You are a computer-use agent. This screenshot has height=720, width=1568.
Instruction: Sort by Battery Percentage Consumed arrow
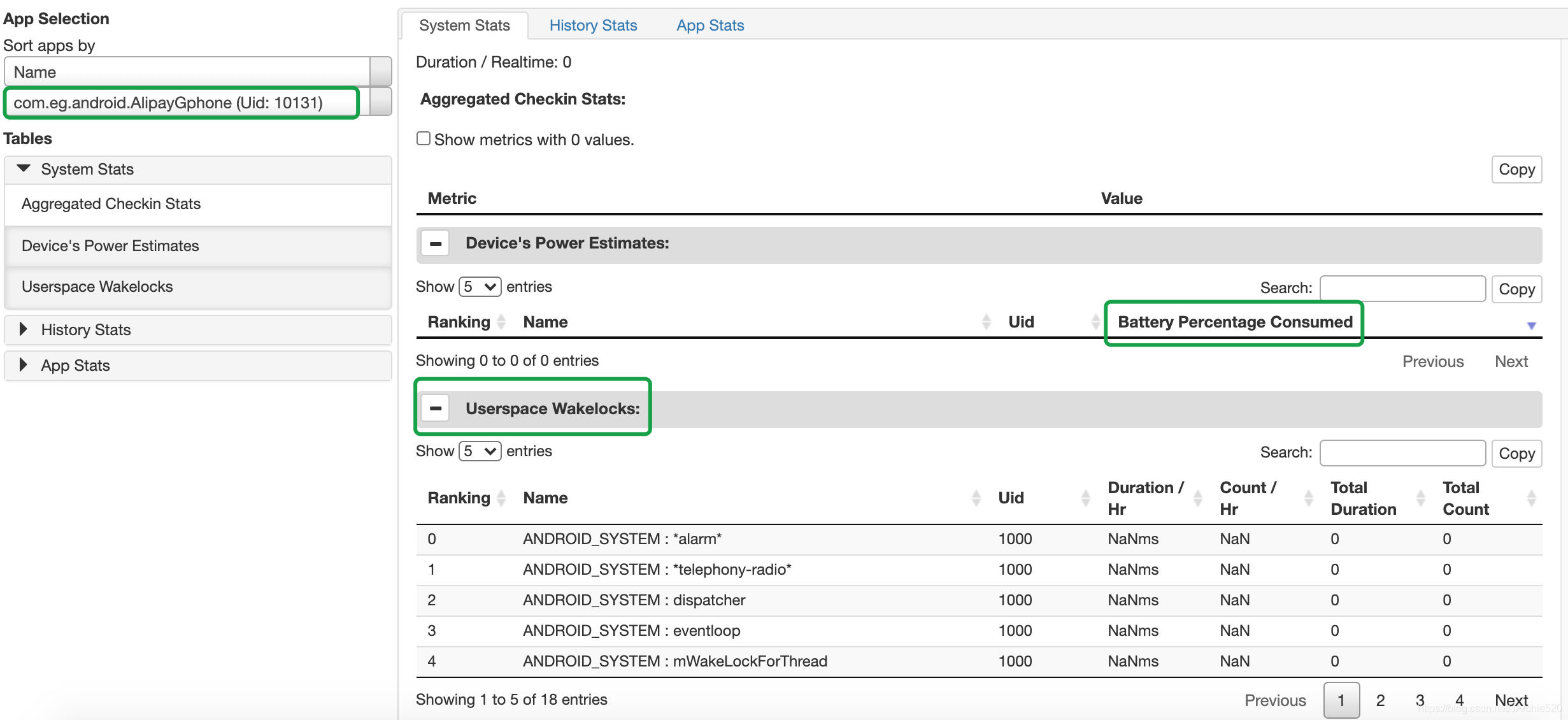pos(1531,325)
